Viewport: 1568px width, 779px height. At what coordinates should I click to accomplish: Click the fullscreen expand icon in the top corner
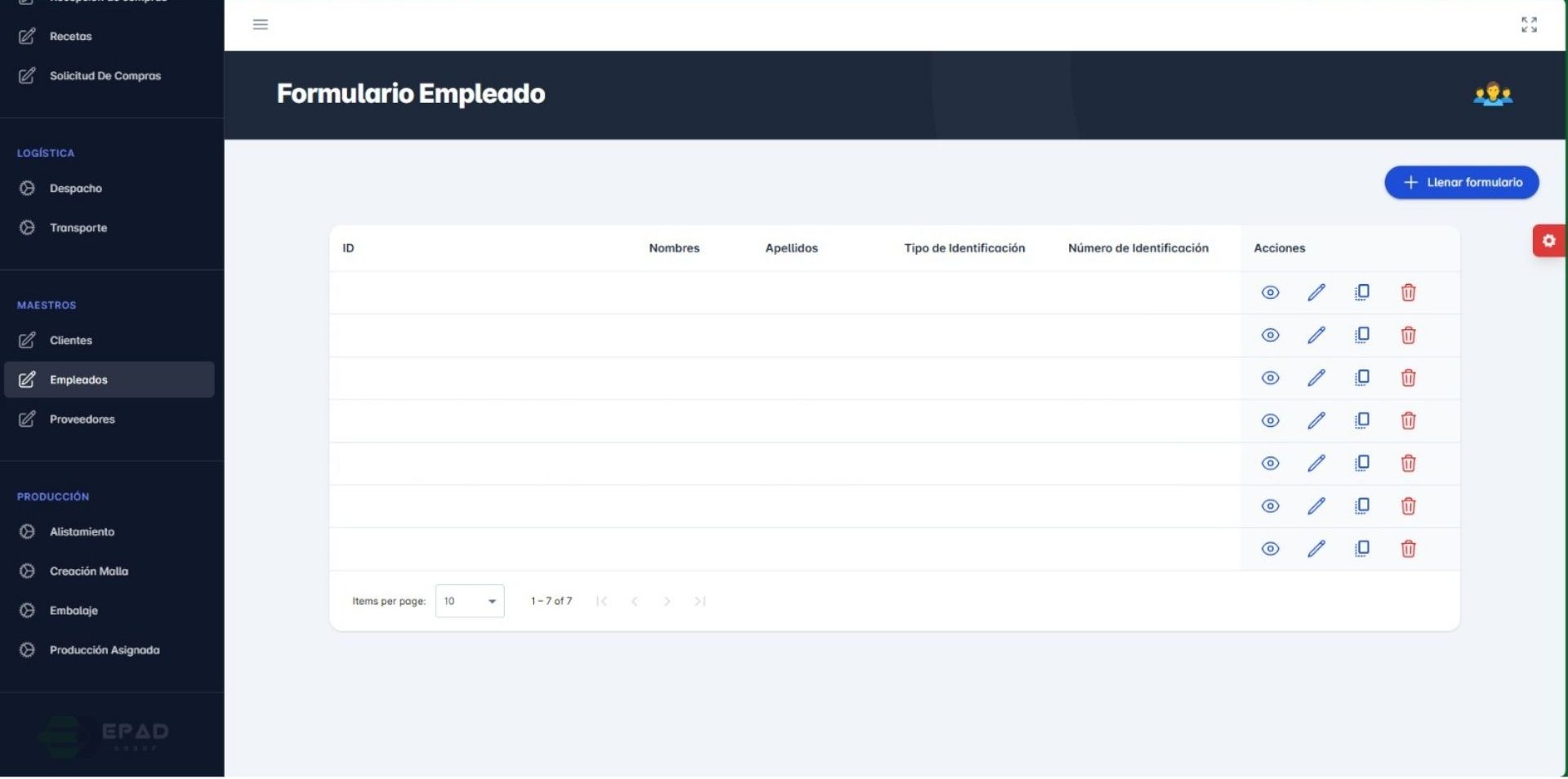click(x=1528, y=24)
